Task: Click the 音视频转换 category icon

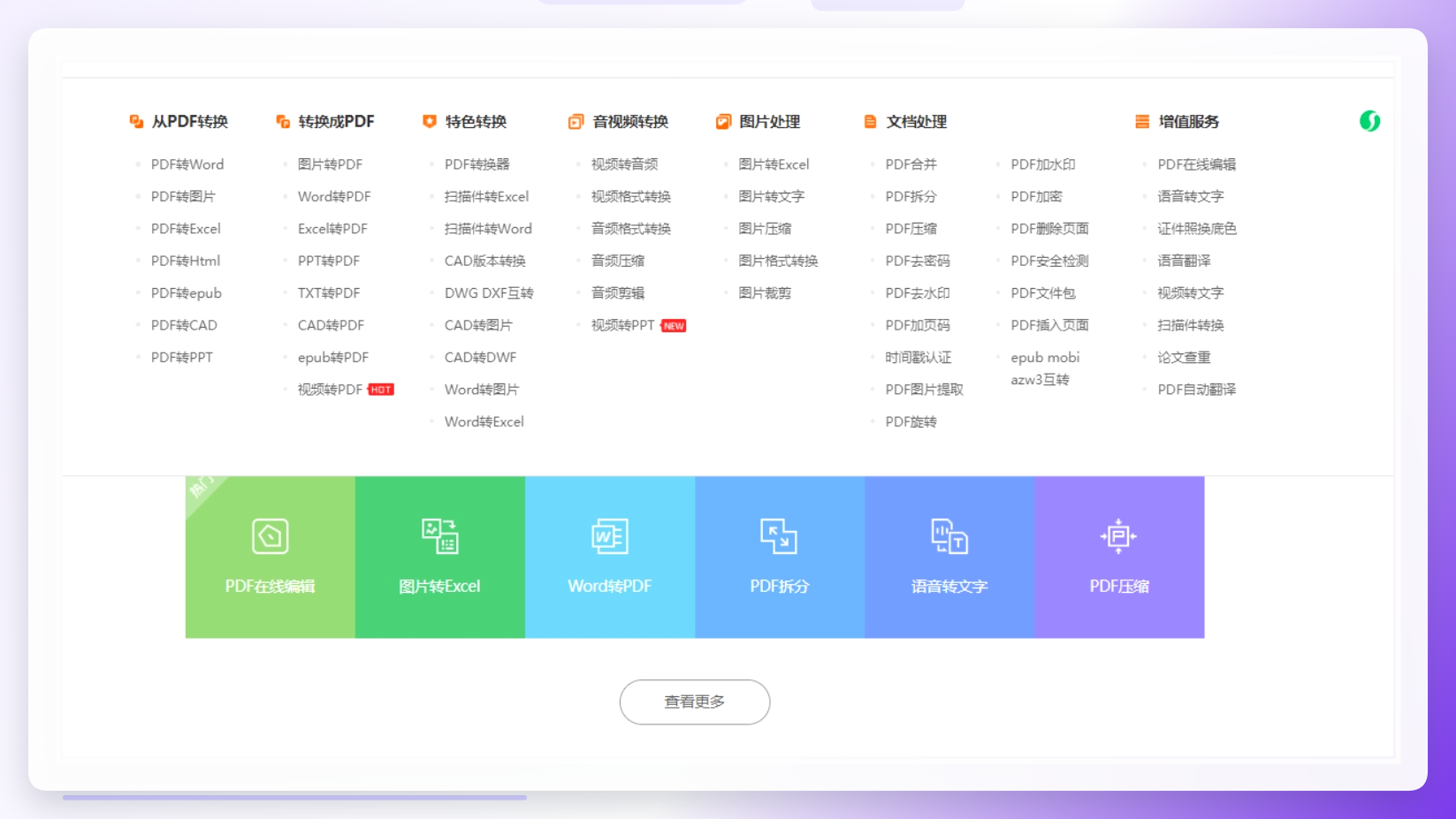Action: click(576, 122)
